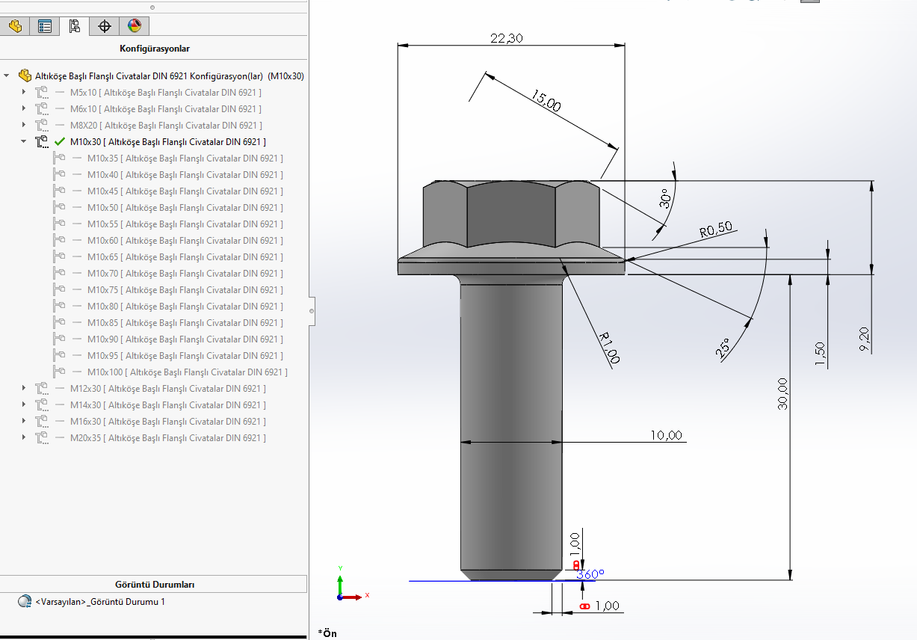The height and width of the screenshot is (640, 917).
Task: Open the FeatureManager design tree tab
Action: [13, 26]
